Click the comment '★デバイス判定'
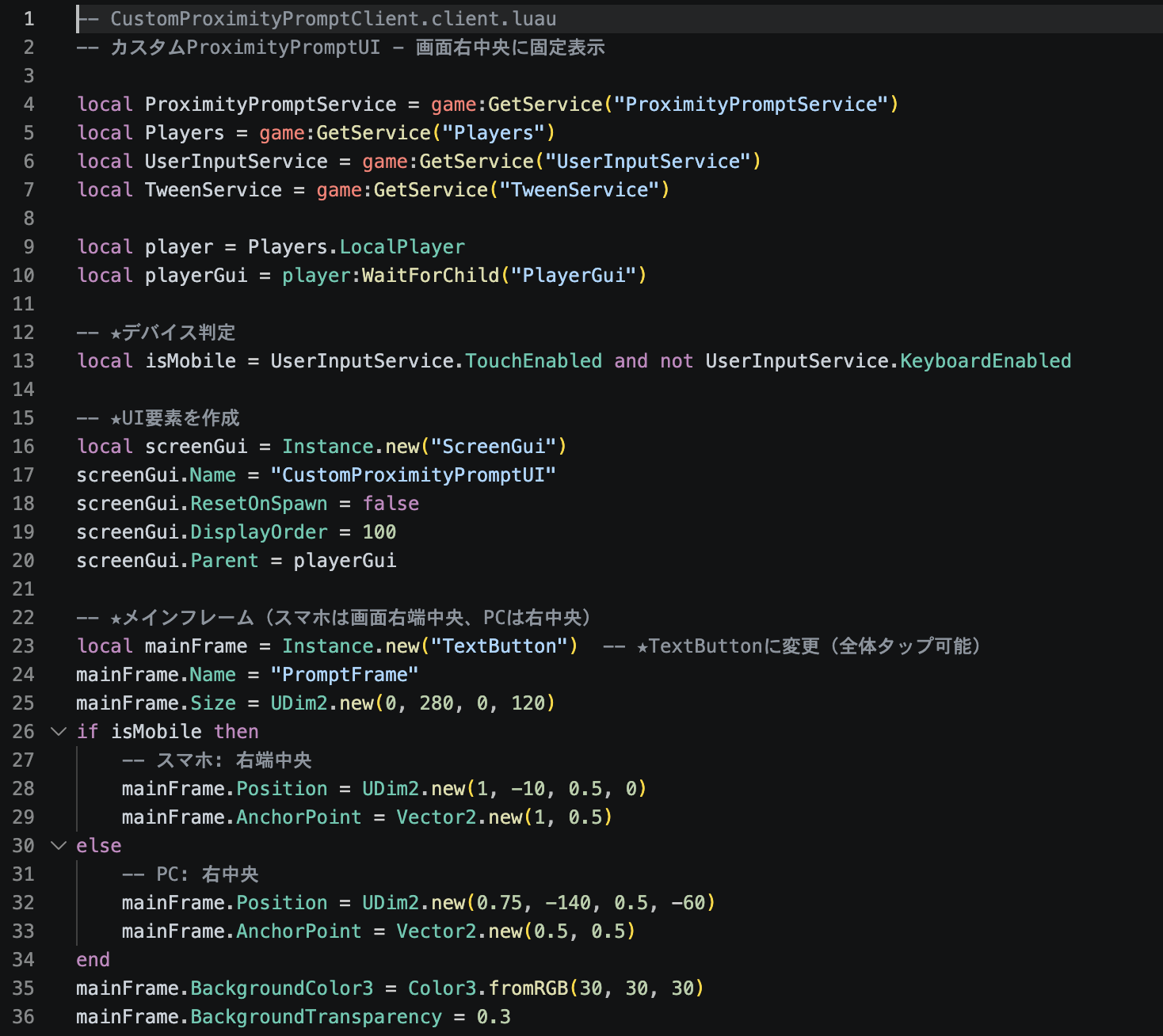The width and height of the screenshot is (1163, 1036). (x=173, y=332)
